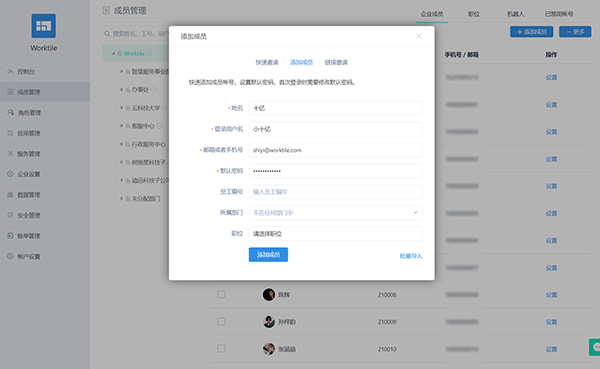
Task: Open the 批量导入 link
Action: (411, 256)
